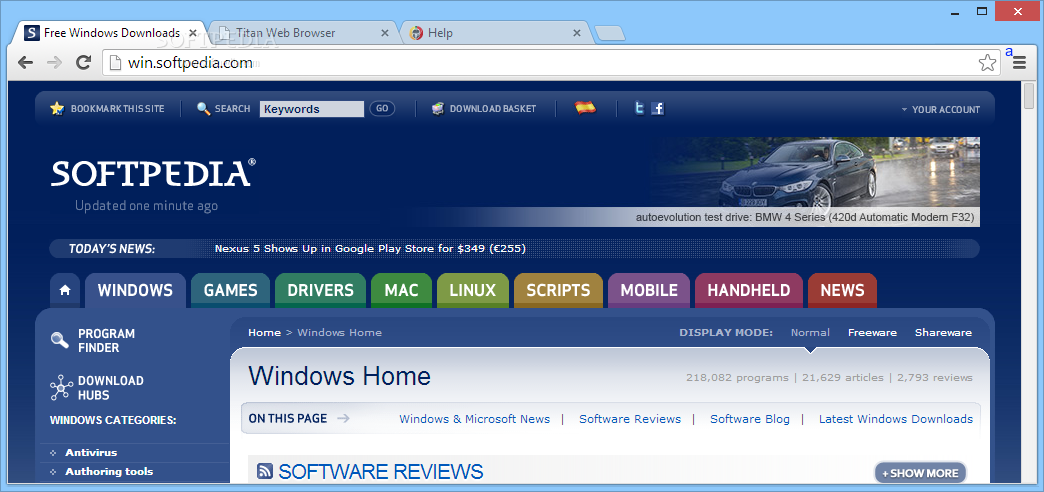Open the Nexus 5 news headline
This screenshot has width=1044, height=492.
click(x=370, y=249)
